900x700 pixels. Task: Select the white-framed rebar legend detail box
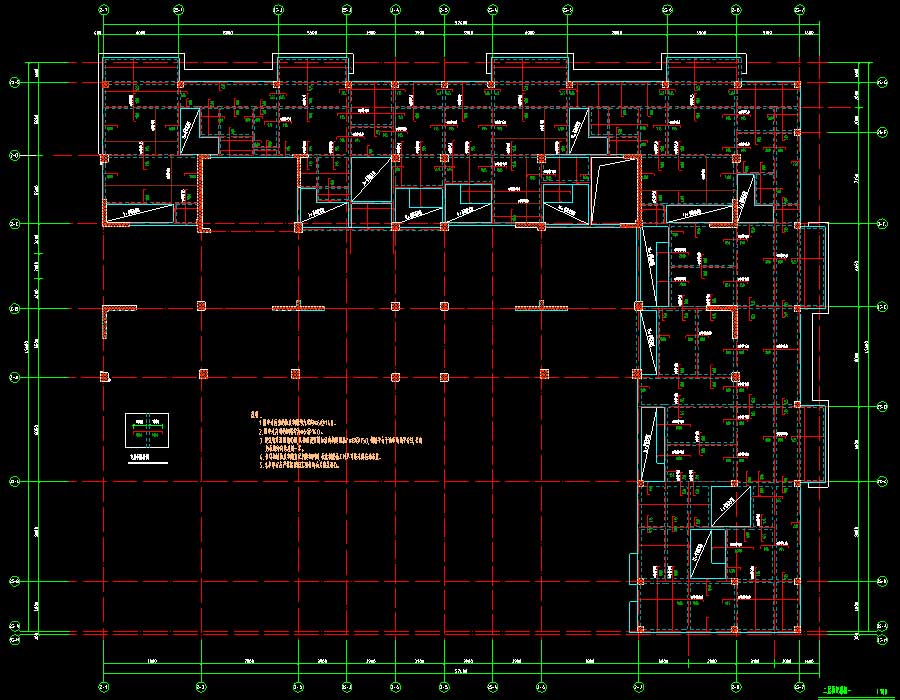pos(147,430)
